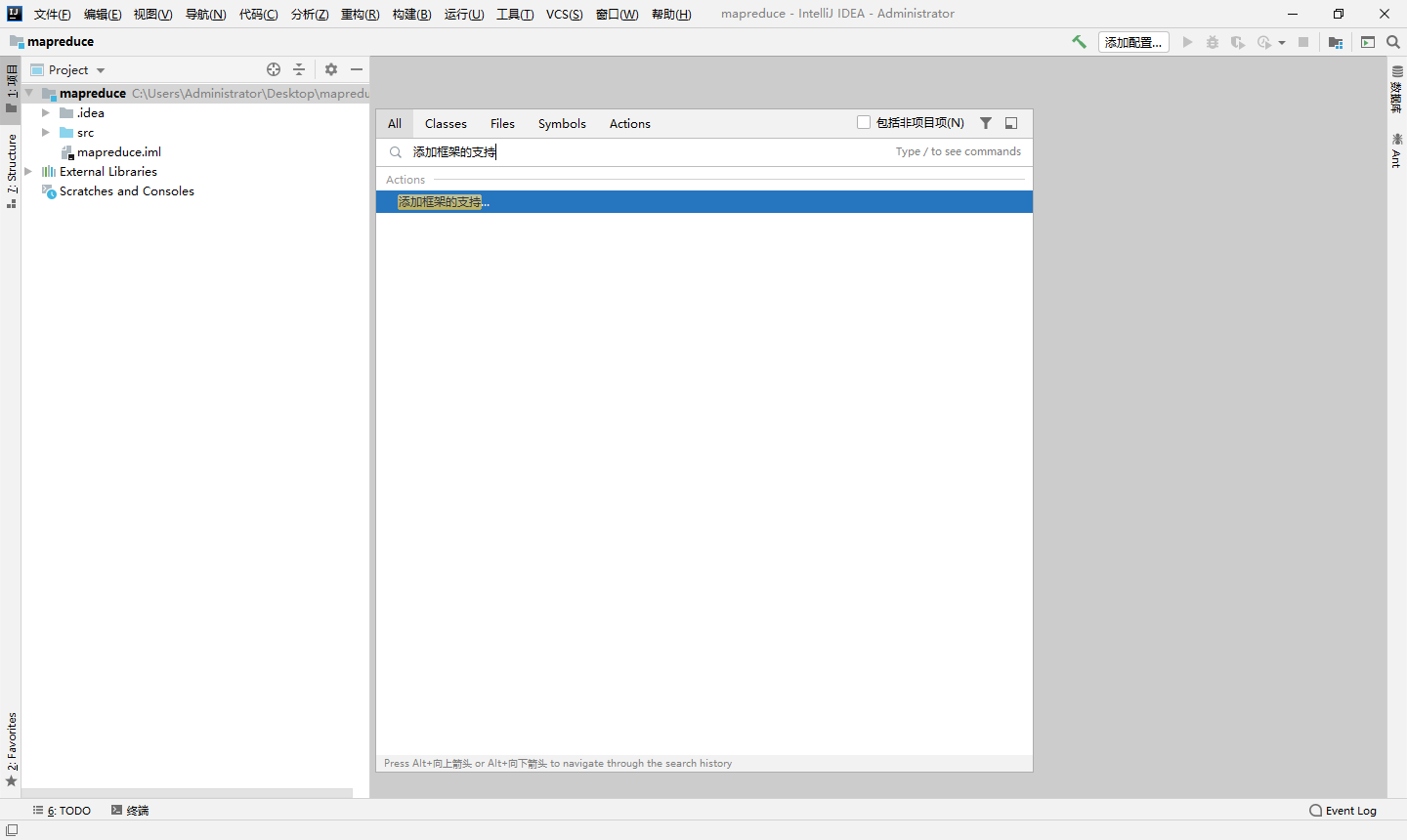Click the Collapse All icon in Project panel

click(x=299, y=69)
